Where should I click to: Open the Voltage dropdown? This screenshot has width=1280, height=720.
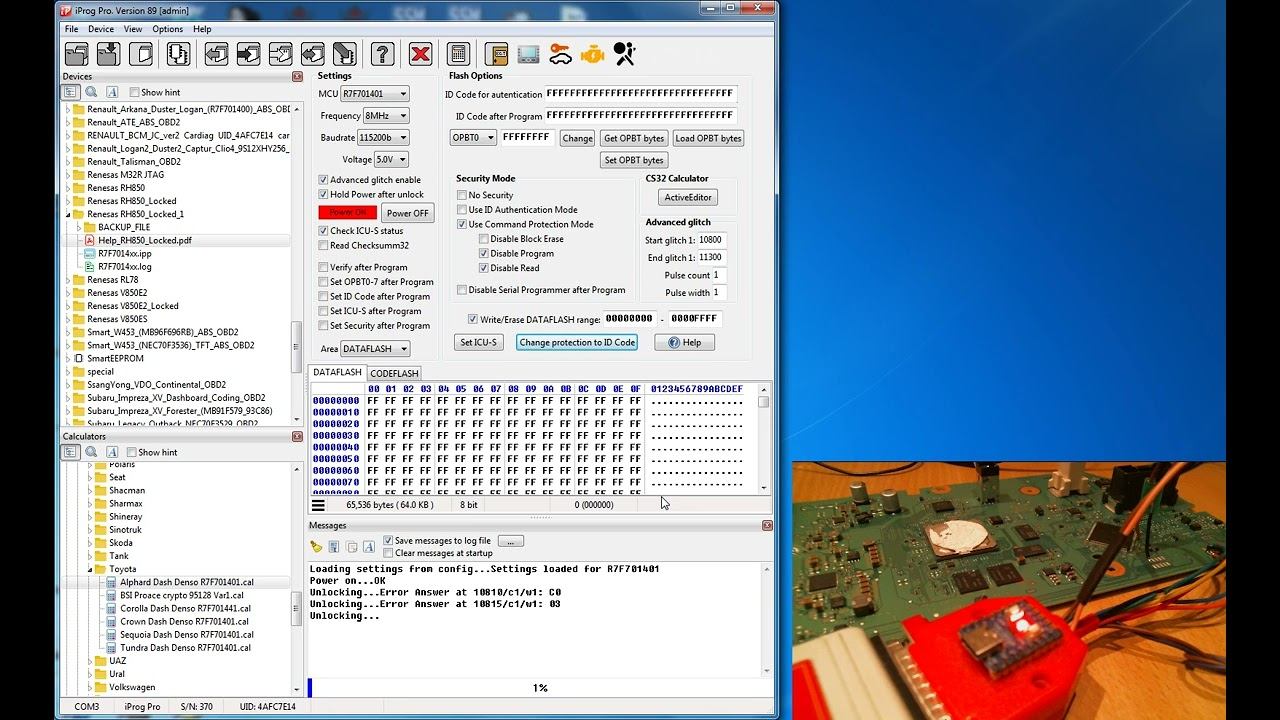point(391,160)
